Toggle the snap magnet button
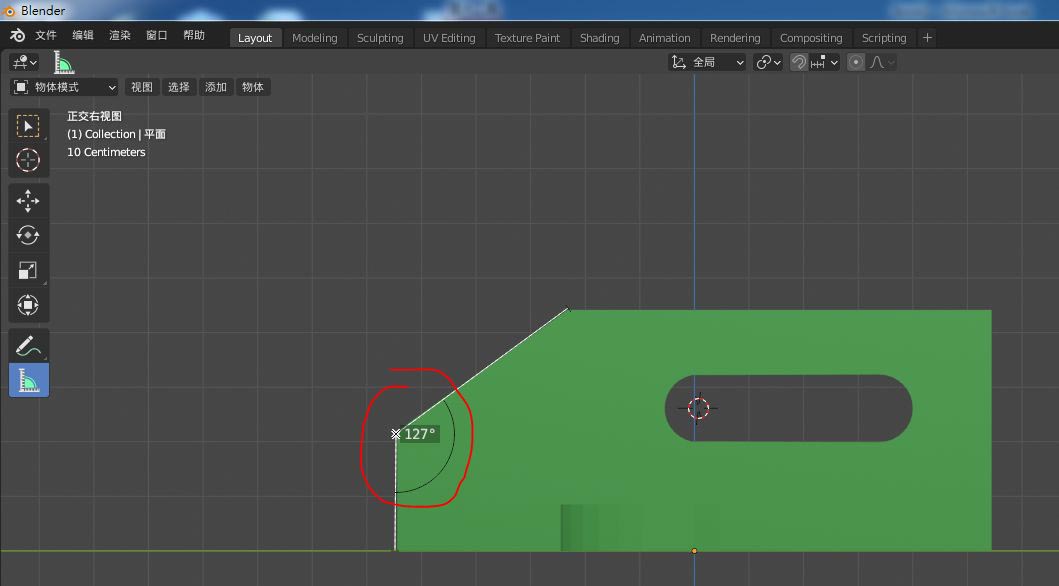 [798, 62]
